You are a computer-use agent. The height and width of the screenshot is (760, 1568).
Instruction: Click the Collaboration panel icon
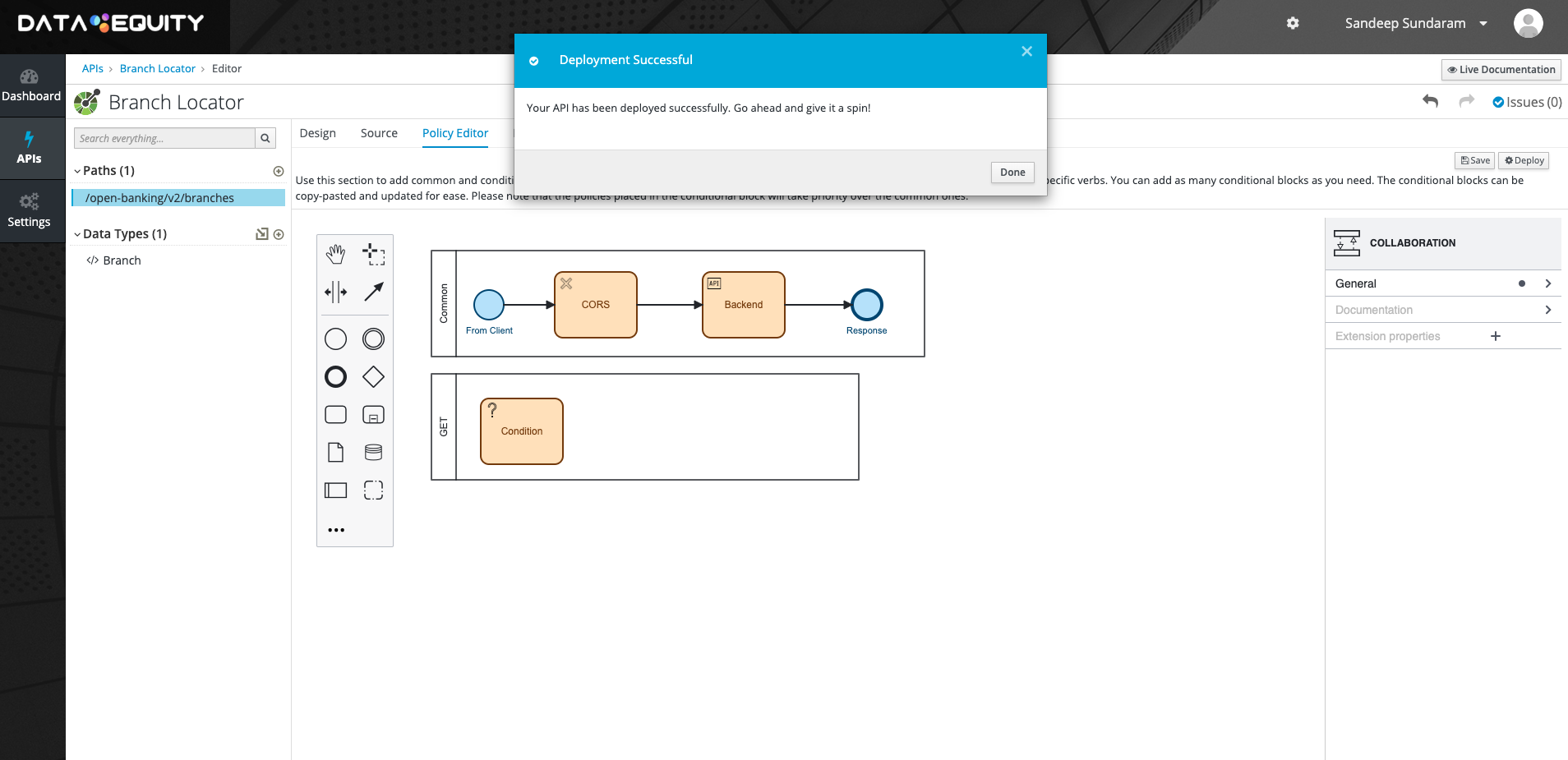(1347, 243)
